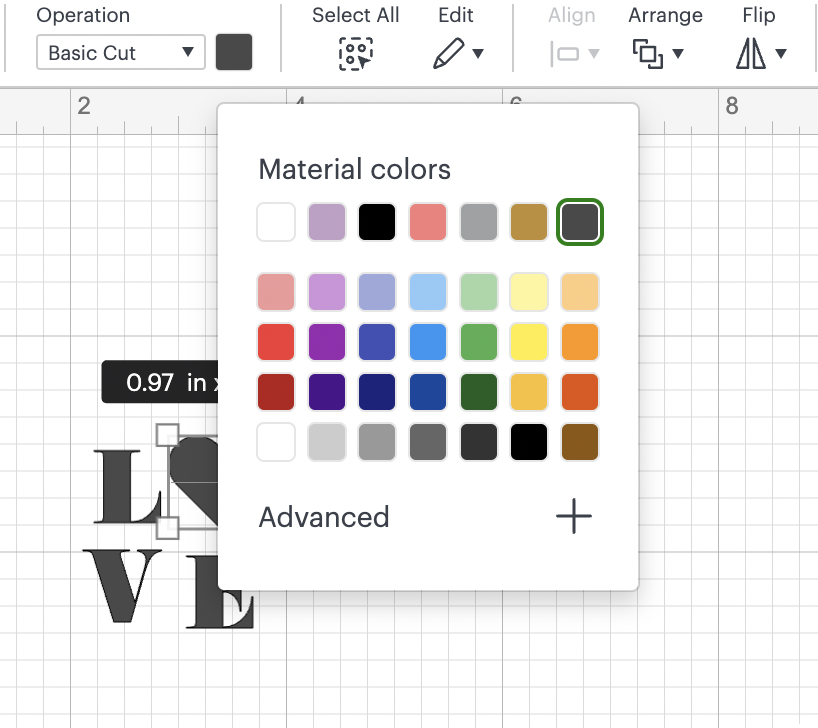818x728 pixels.
Task: Expand the Basic Cut operation dropdown
Action: tap(120, 53)
